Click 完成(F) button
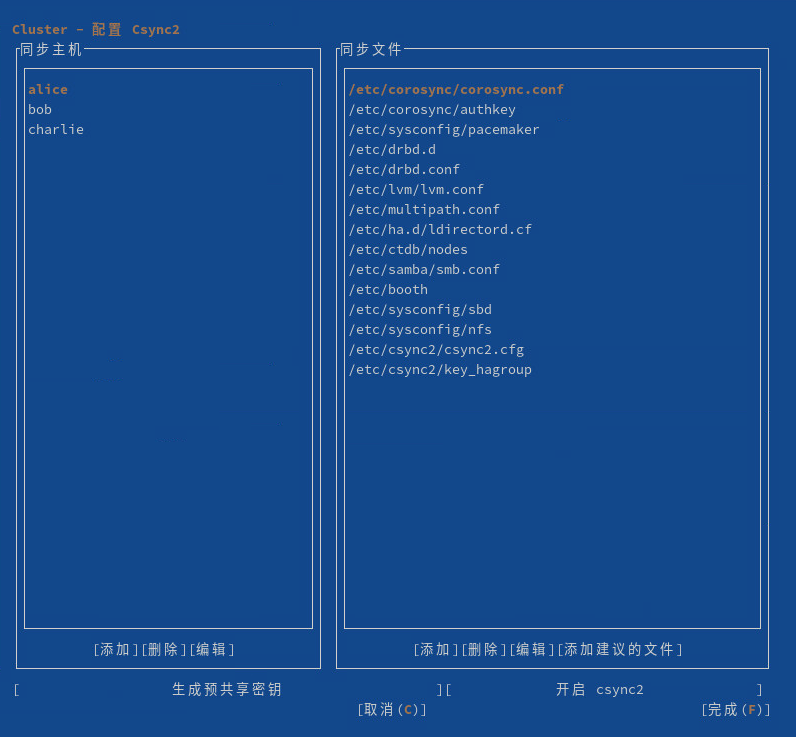796x737 pixels. coord(736,710)
